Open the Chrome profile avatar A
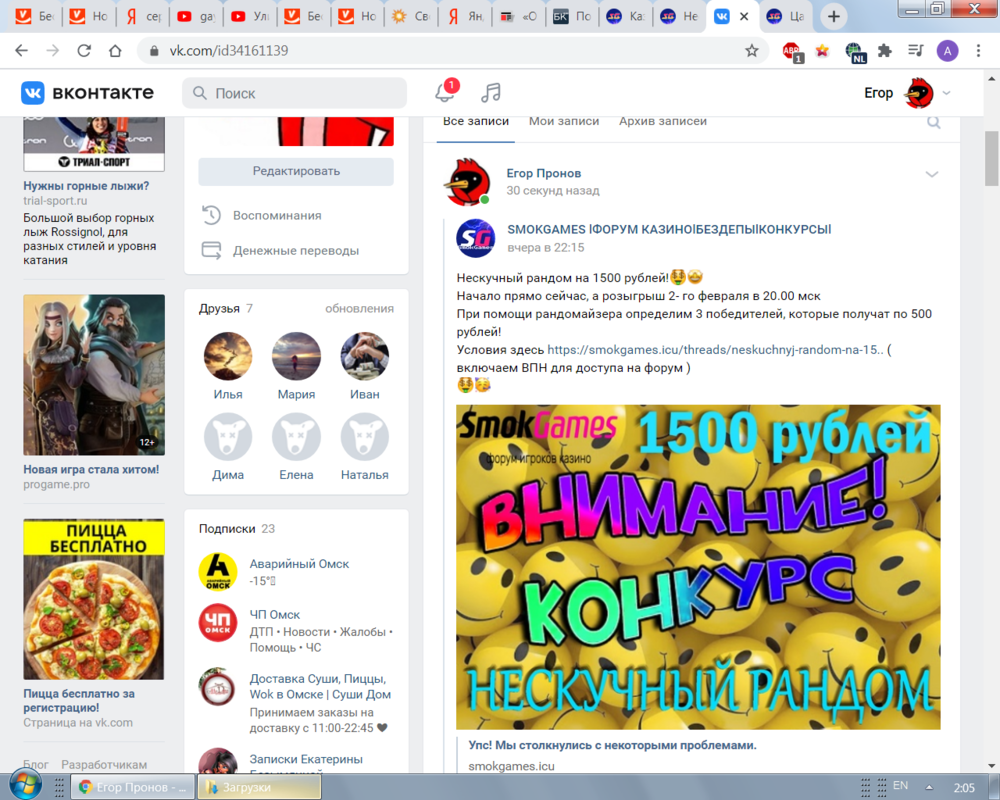 pyautogui.click(x=947, y=51)
